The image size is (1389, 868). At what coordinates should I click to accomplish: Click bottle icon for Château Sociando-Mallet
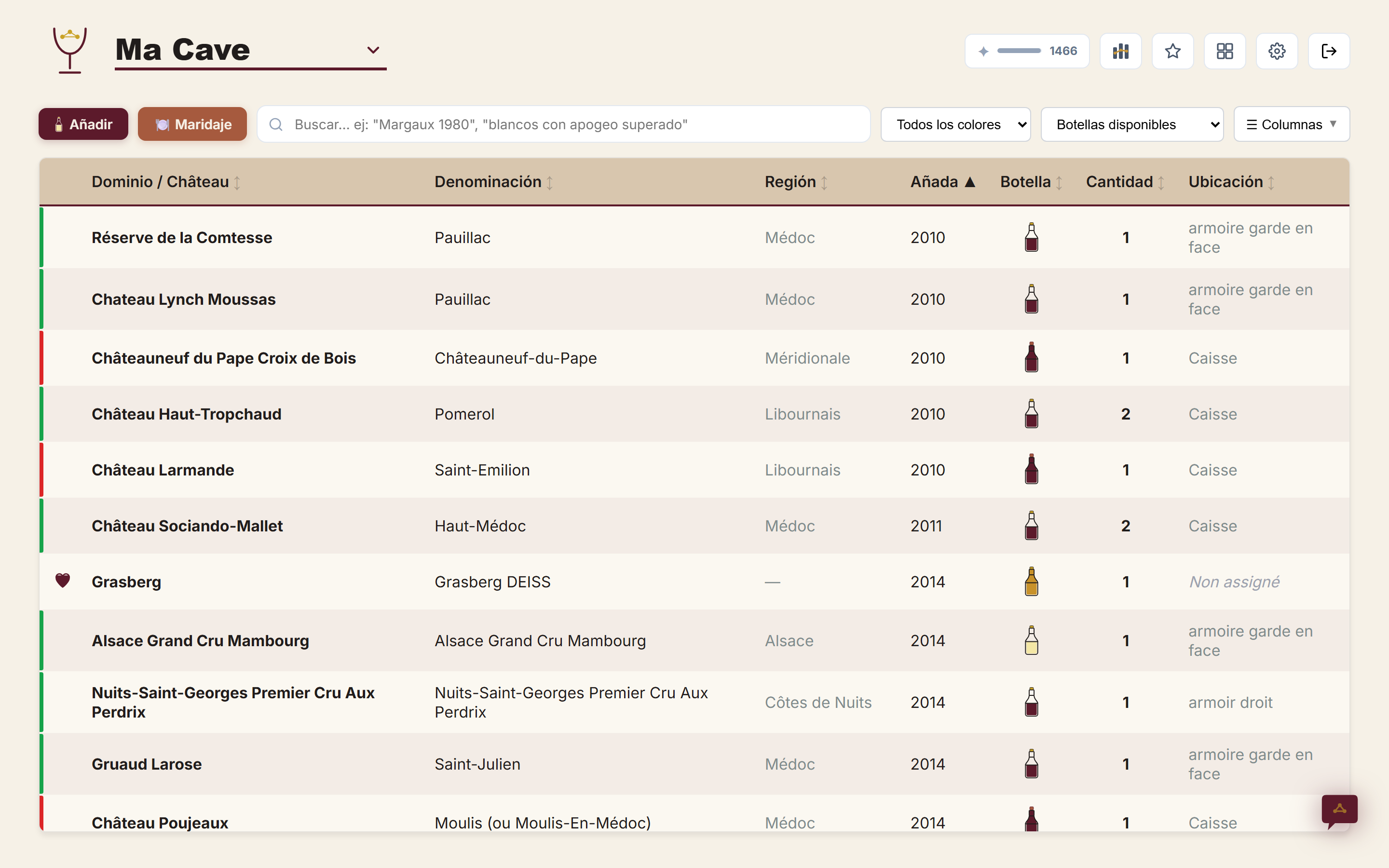1032,525
